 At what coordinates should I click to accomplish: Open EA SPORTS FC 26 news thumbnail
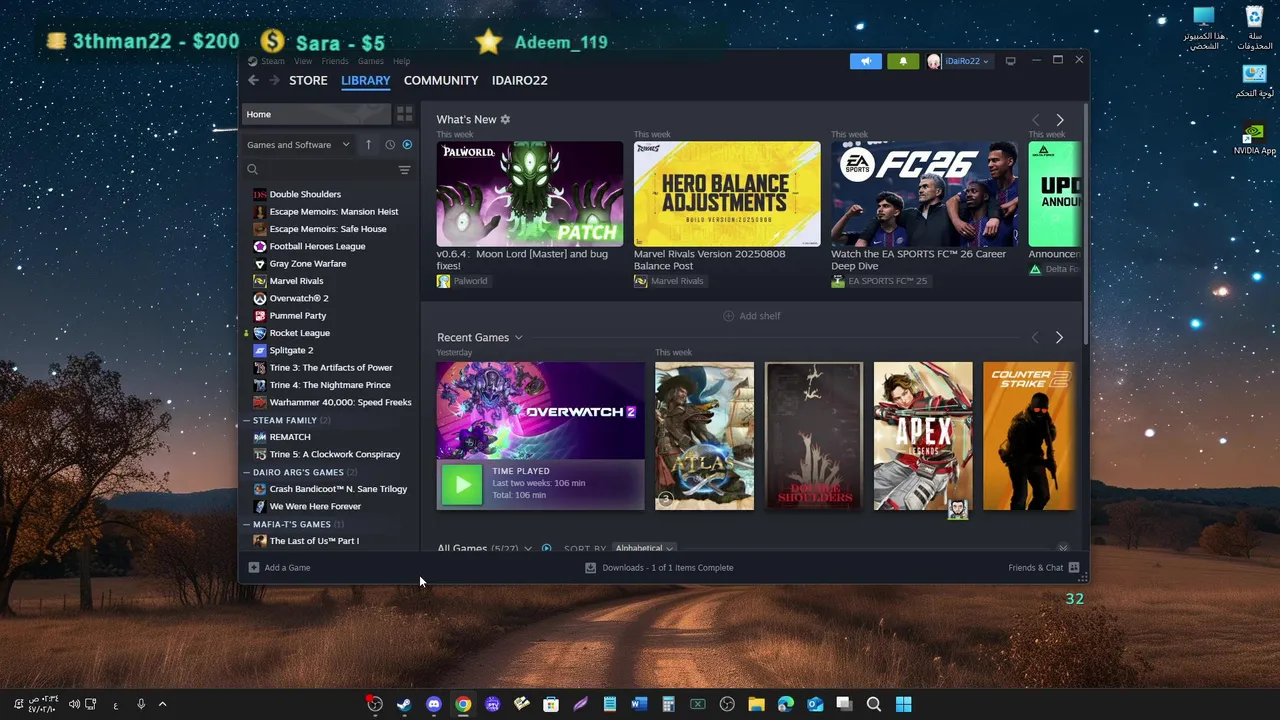(924, 194)
